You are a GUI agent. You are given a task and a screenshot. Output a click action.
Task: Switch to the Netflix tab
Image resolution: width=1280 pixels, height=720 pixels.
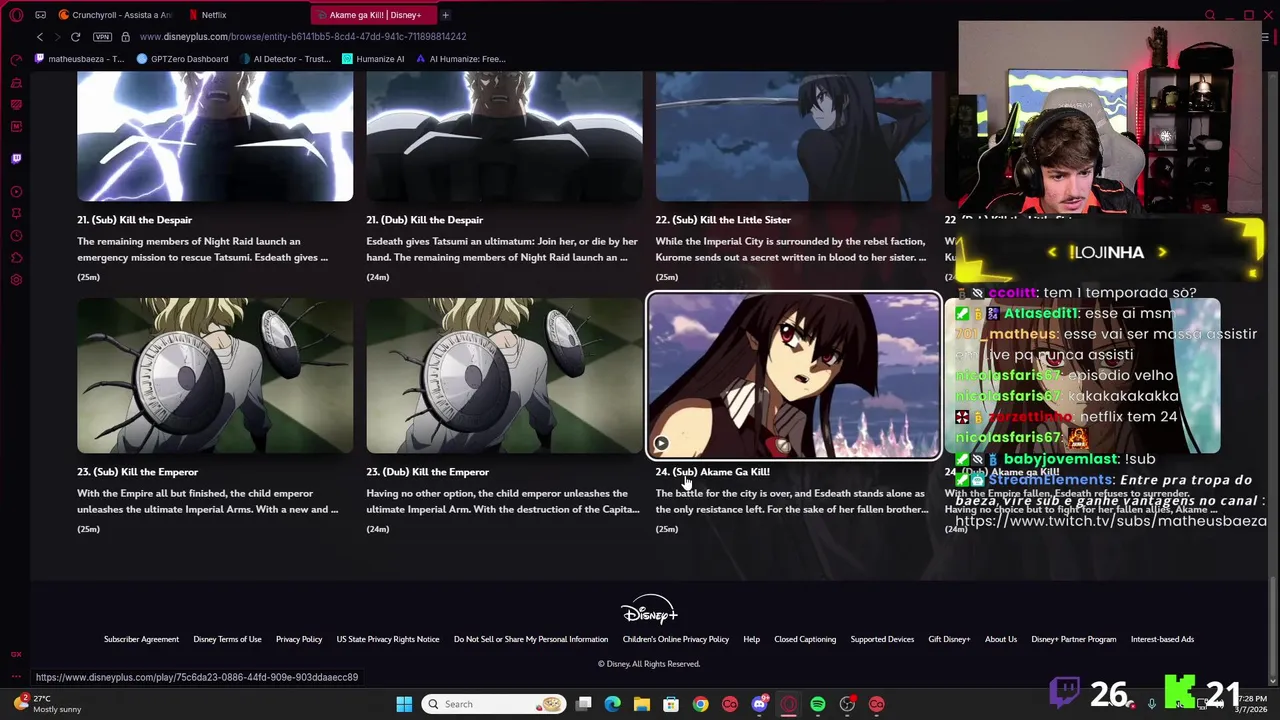213,15
